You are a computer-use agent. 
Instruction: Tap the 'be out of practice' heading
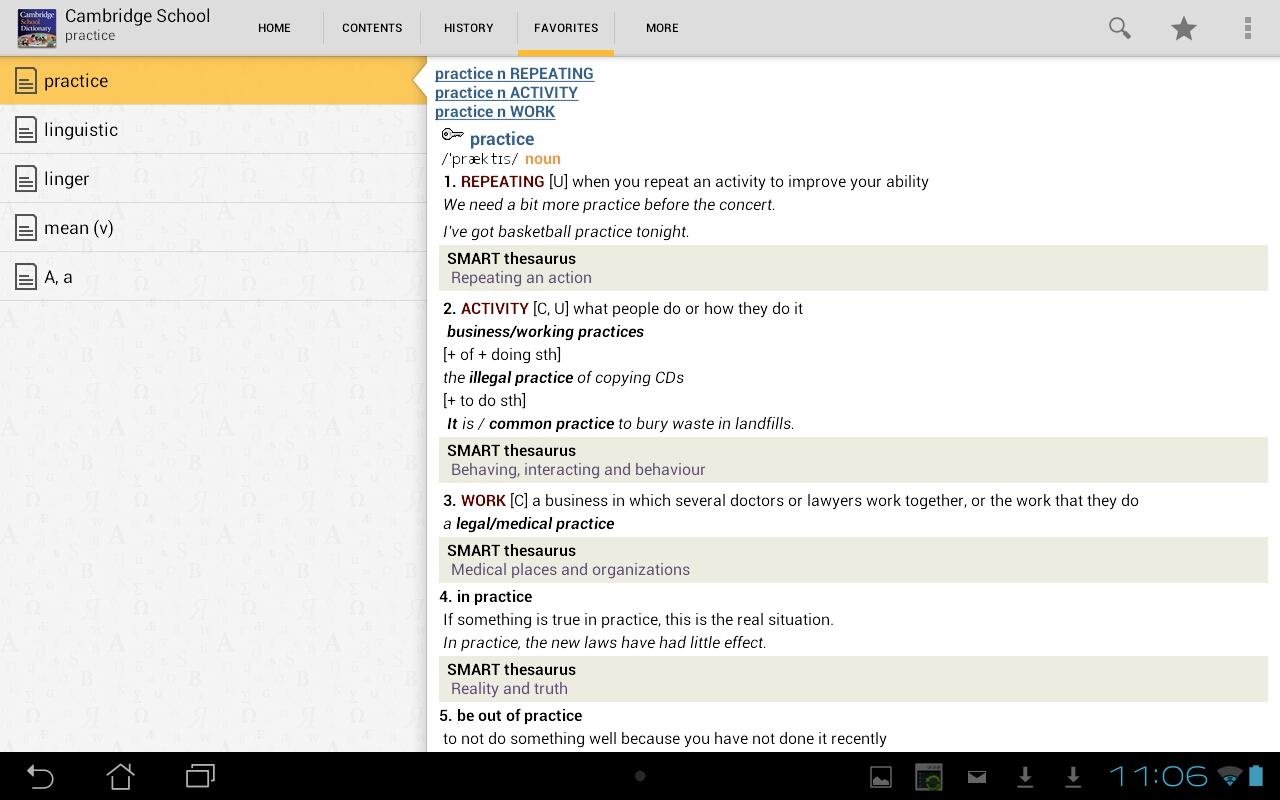(x=519, y=716)
